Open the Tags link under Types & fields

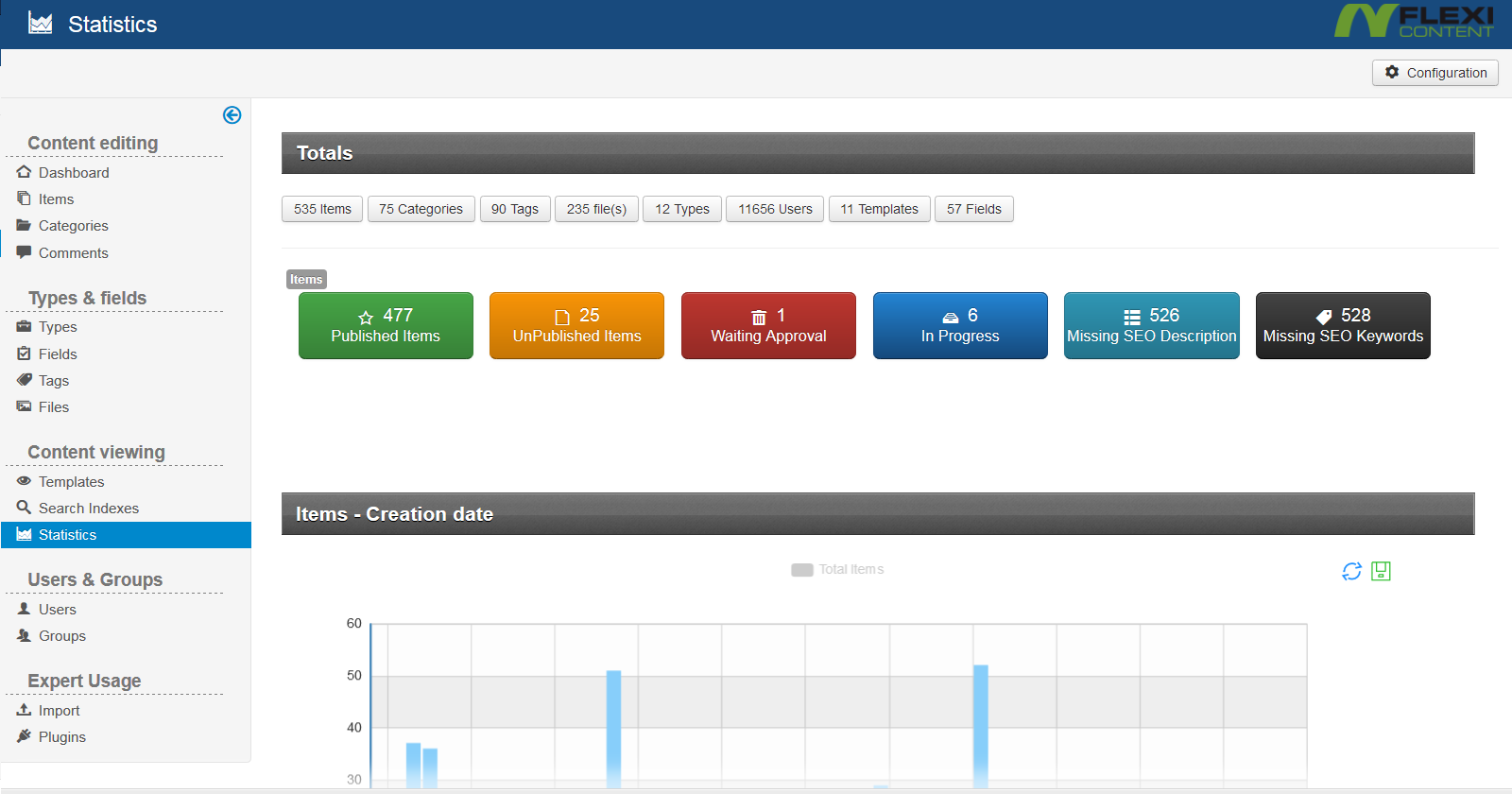[54, 380]
